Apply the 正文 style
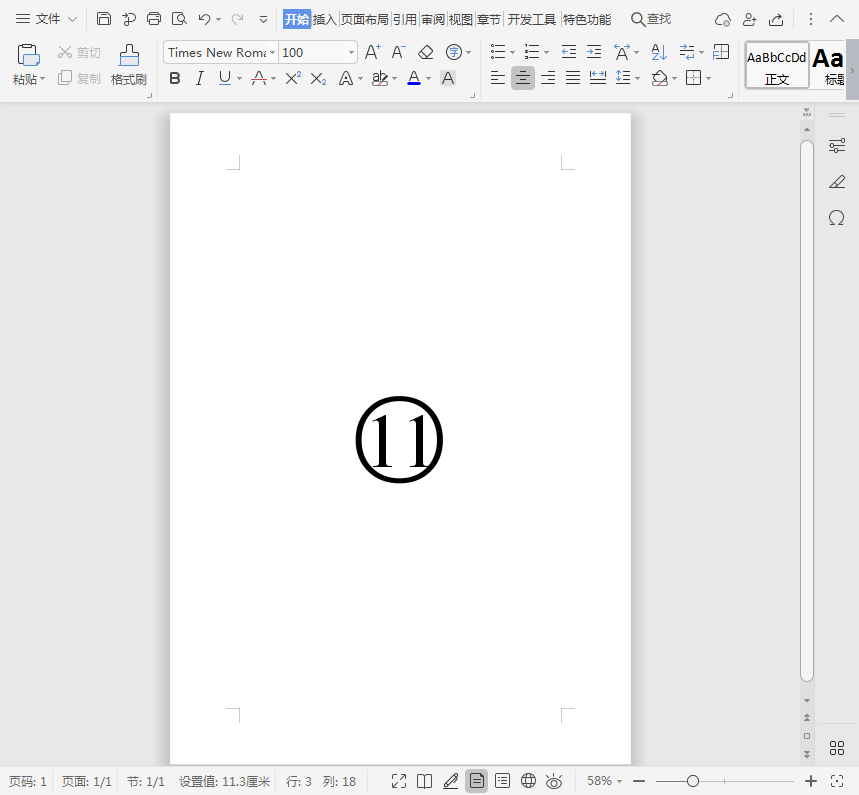The image size is (859, 795). coord(777,65)
